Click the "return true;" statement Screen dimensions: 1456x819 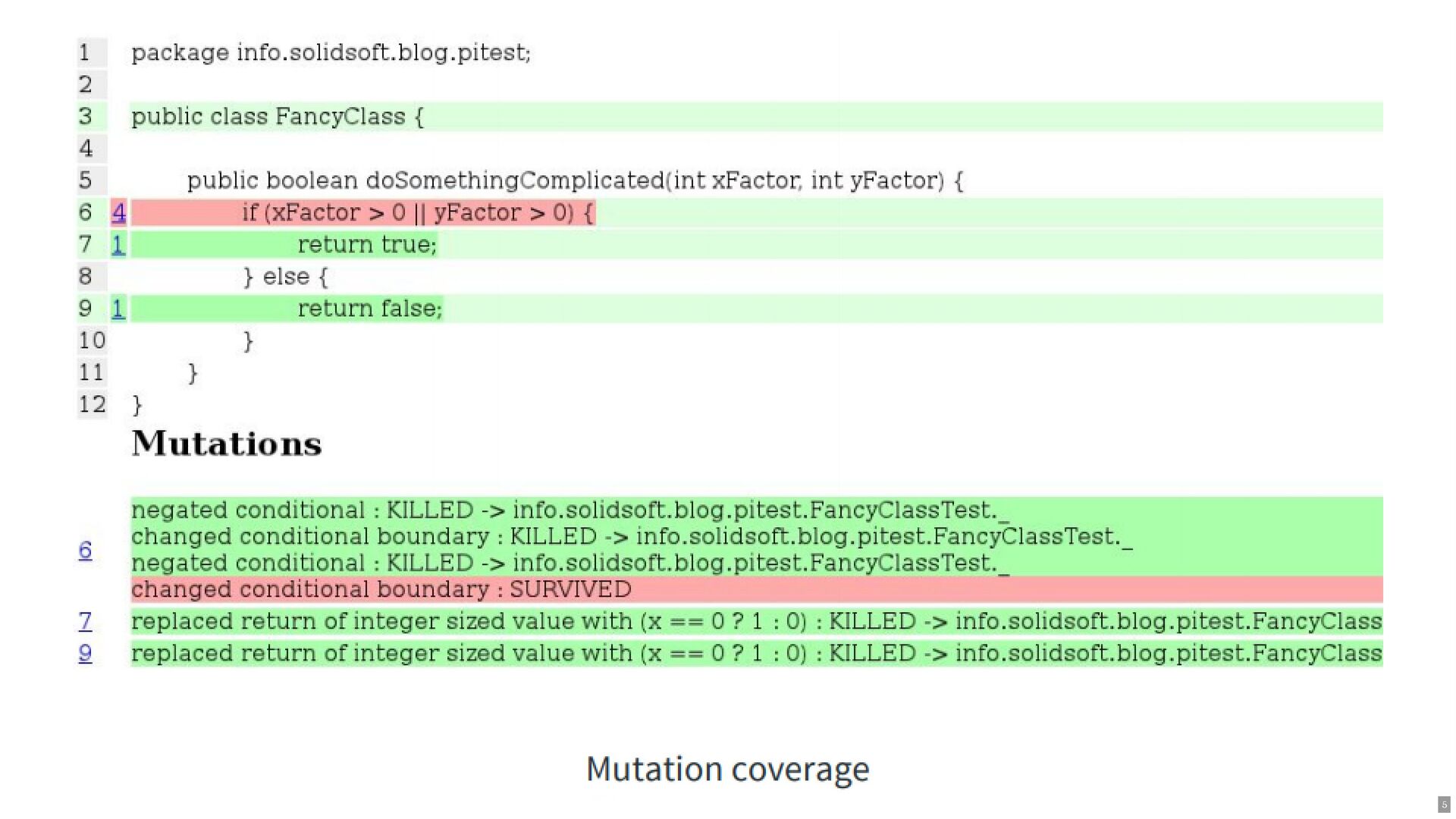point(367,245)
